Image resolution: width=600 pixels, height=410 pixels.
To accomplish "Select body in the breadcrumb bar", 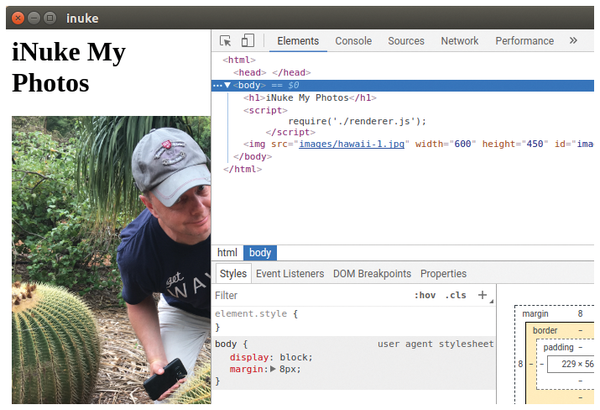I will click(260, 253).
